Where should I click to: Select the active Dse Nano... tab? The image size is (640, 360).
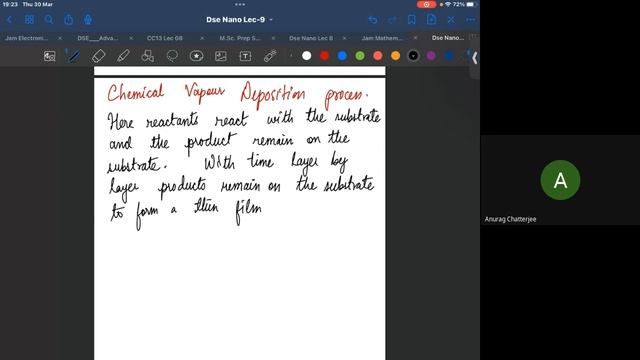[x=448, y=38]
